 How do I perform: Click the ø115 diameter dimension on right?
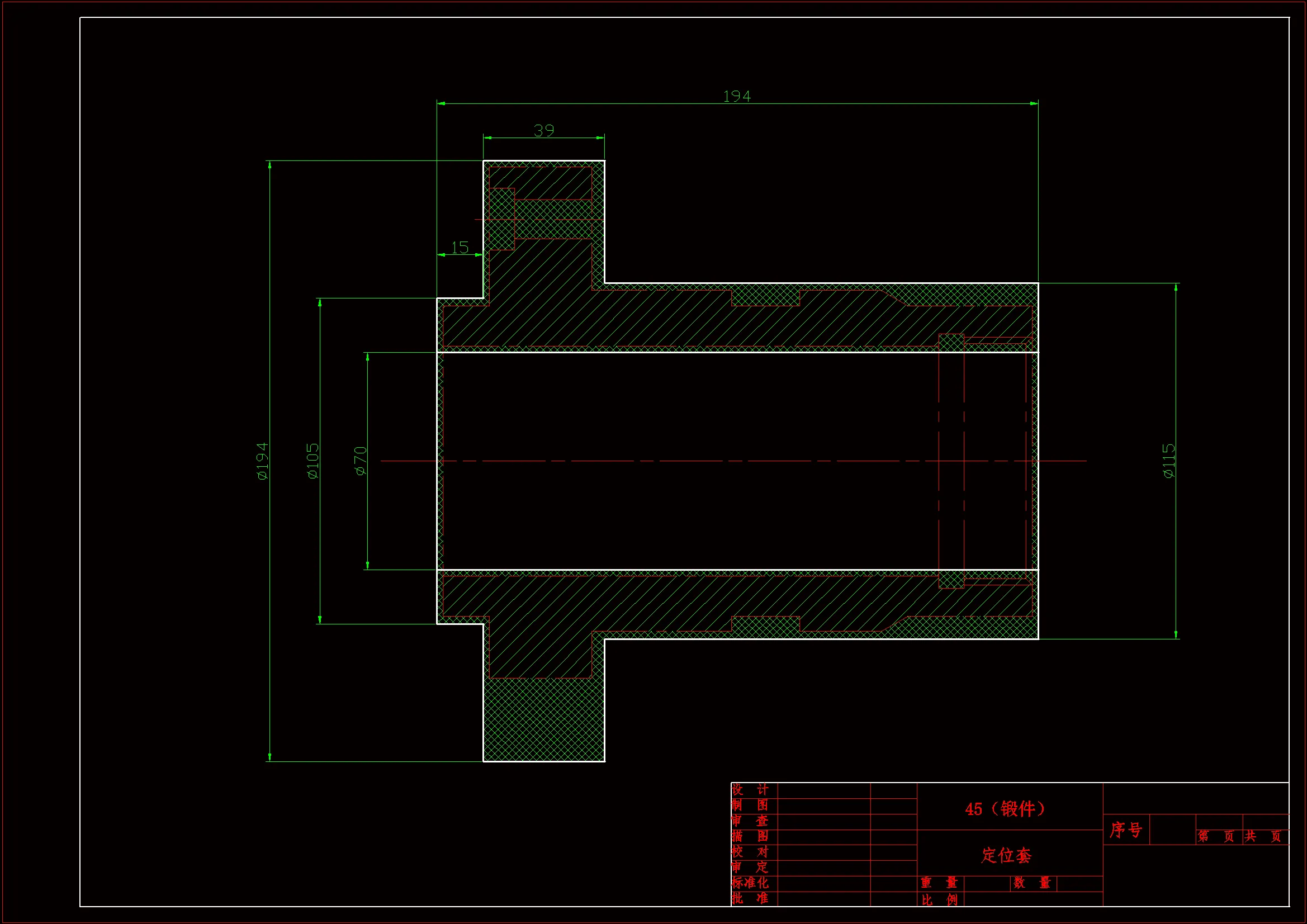tap(1168, 461)
